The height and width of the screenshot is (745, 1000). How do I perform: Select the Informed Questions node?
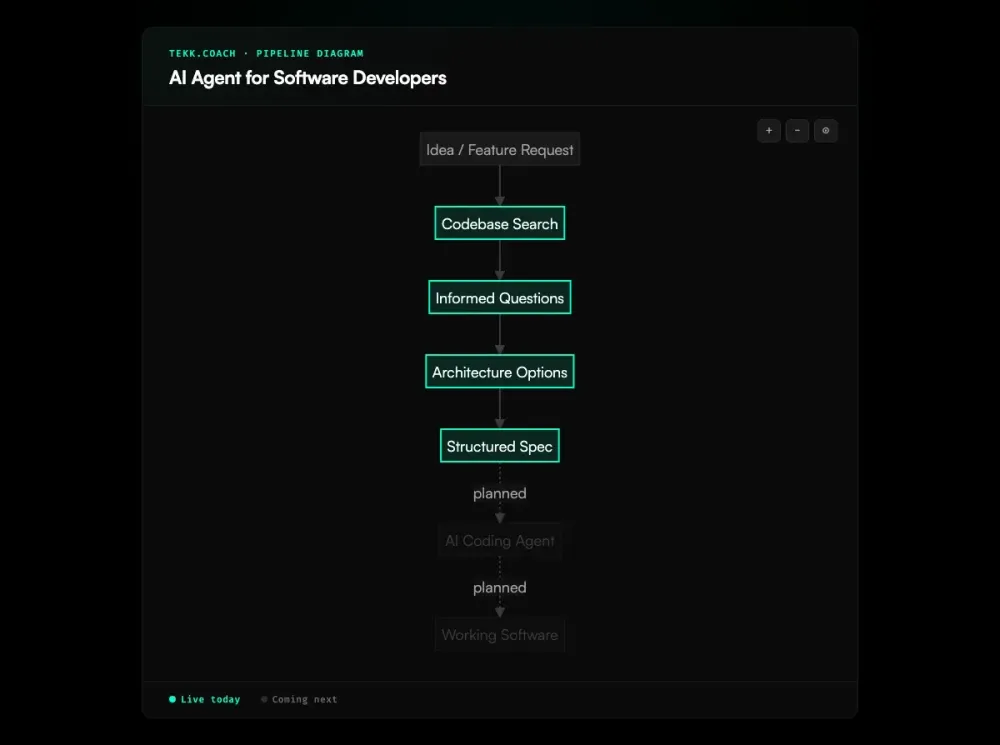tap(499, 297)
